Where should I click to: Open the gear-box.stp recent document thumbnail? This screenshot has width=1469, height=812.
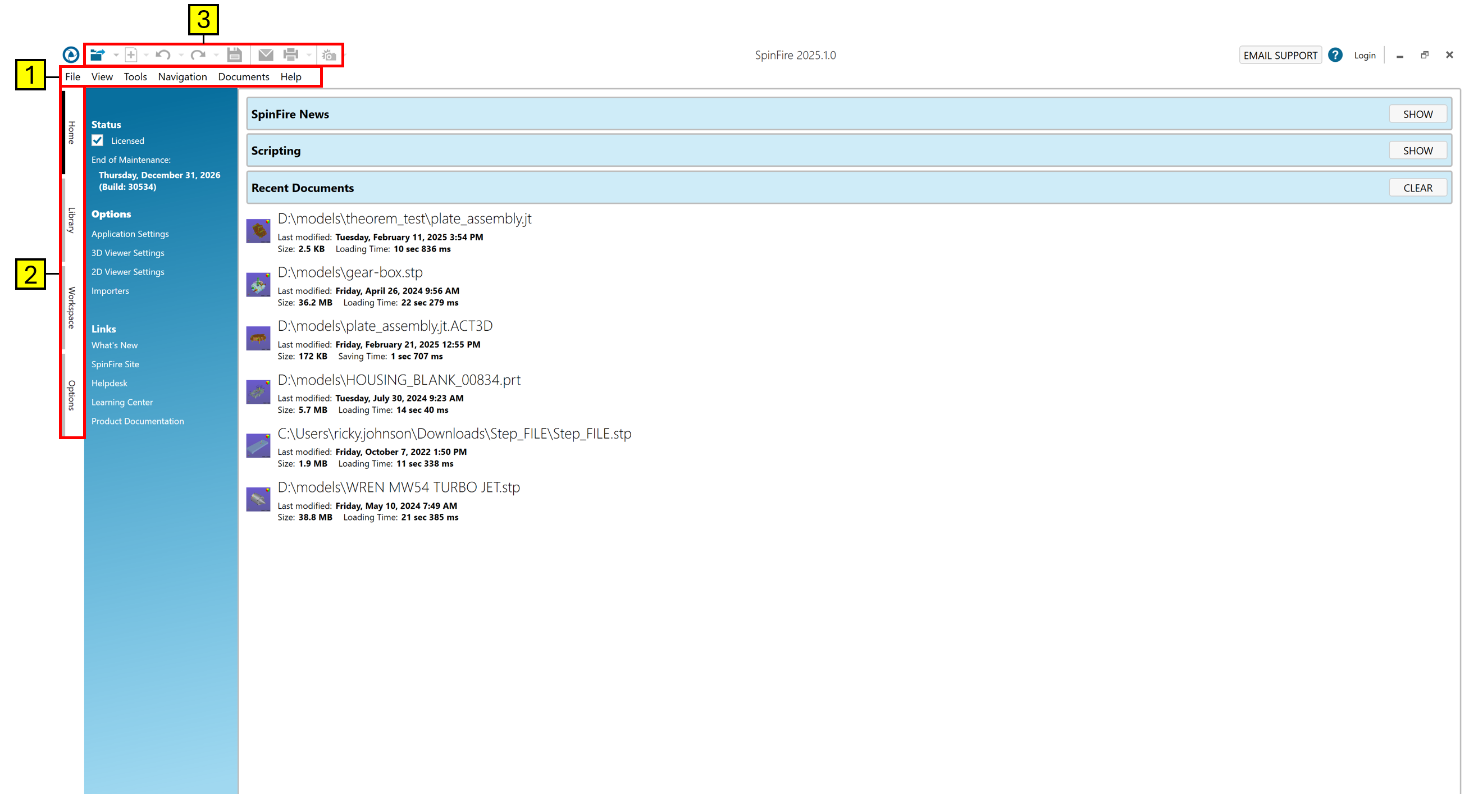[258, 285]
